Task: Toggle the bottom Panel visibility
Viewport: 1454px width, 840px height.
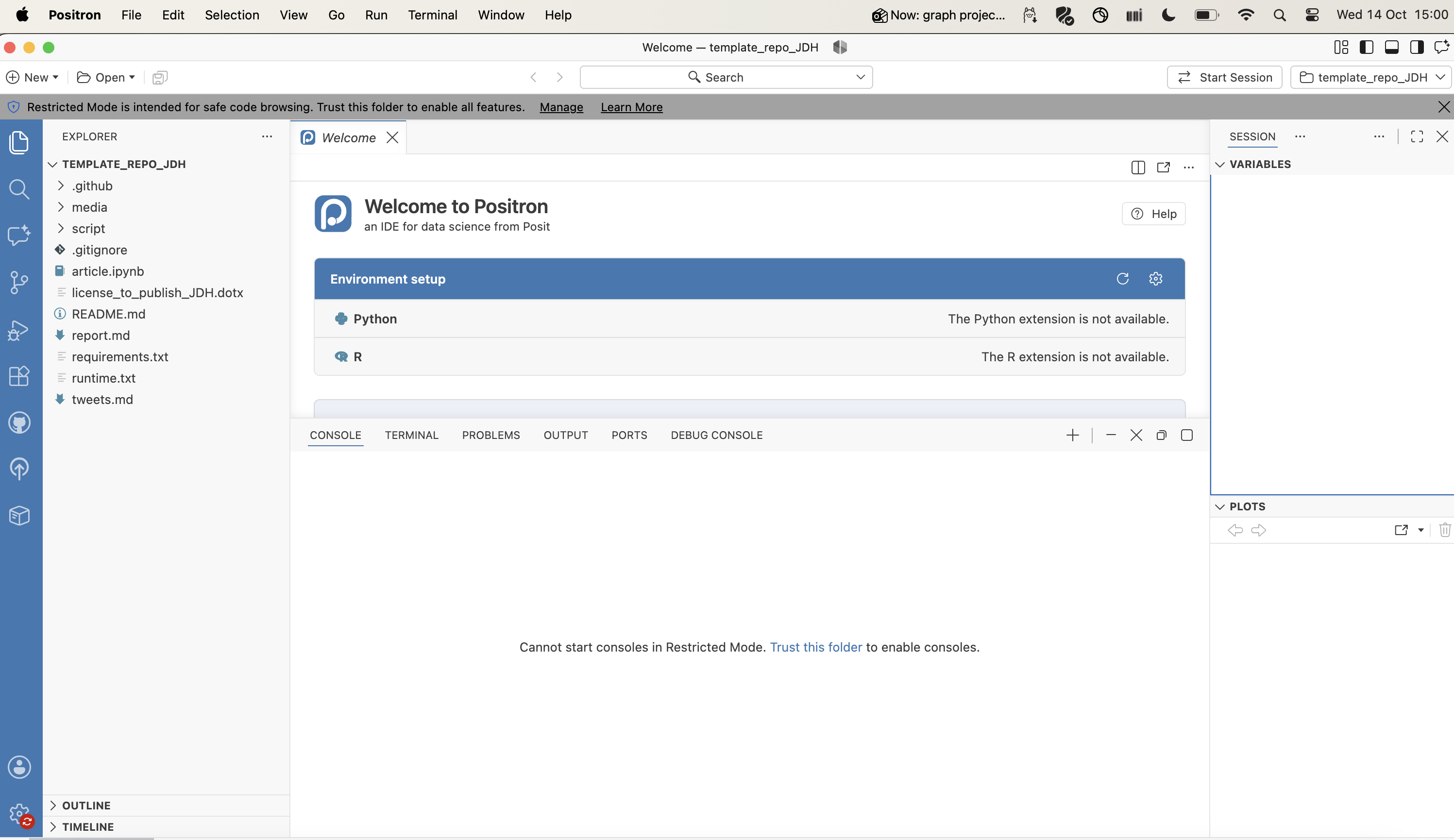Action: pyautogui.click(x=1391, y=47)
